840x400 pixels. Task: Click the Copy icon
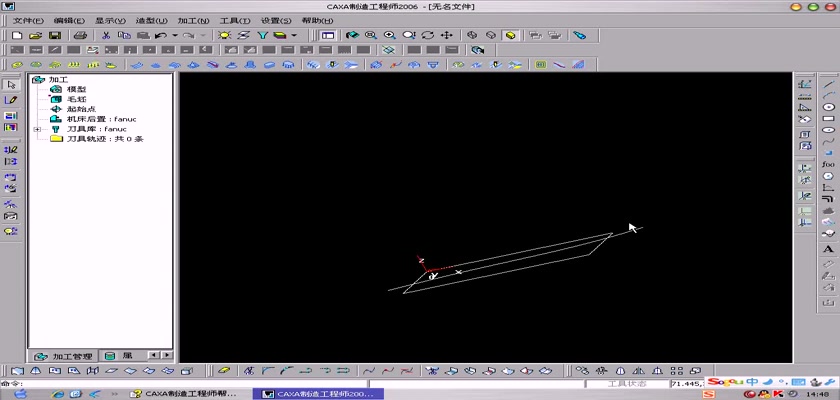pyautogui.click(x=124, y=35)
